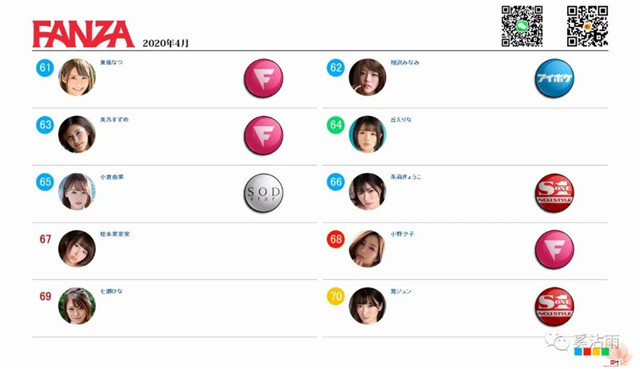The height and width of the screenshot is (369, 640).
Task: Click the red rank 68 number badge
Action: [x=336, y=239]
